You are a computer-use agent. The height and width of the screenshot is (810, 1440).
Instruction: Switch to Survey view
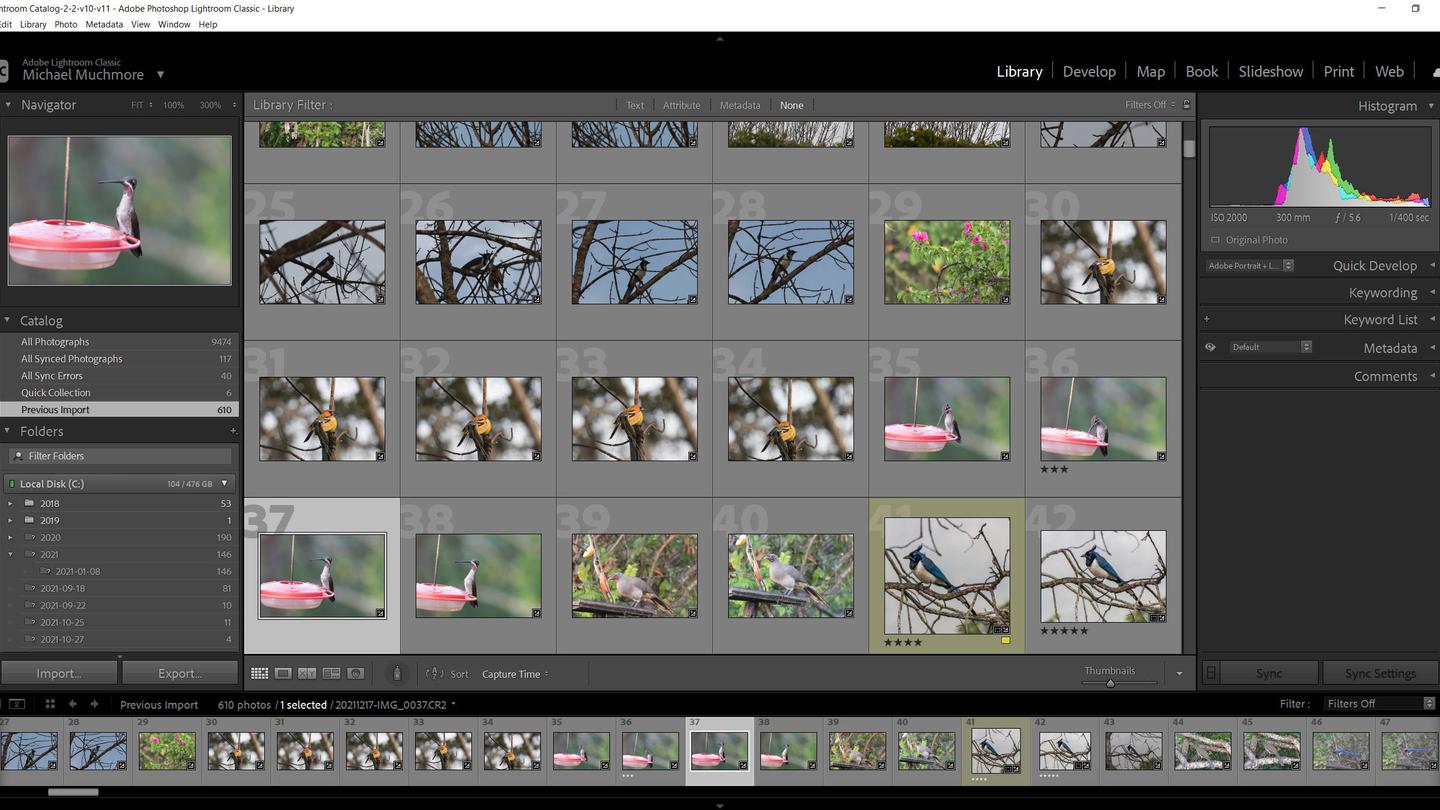[x=330, y=673]
